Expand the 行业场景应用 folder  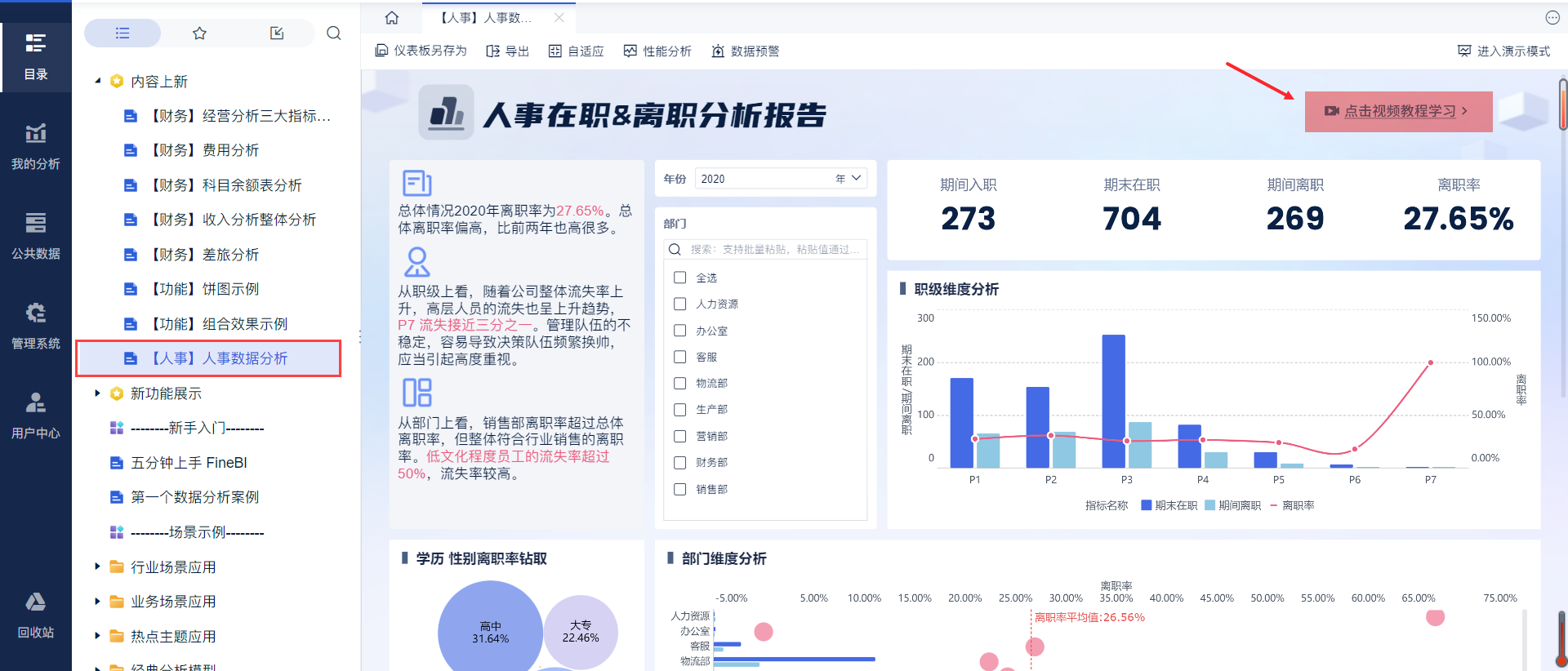pos(98,567)
